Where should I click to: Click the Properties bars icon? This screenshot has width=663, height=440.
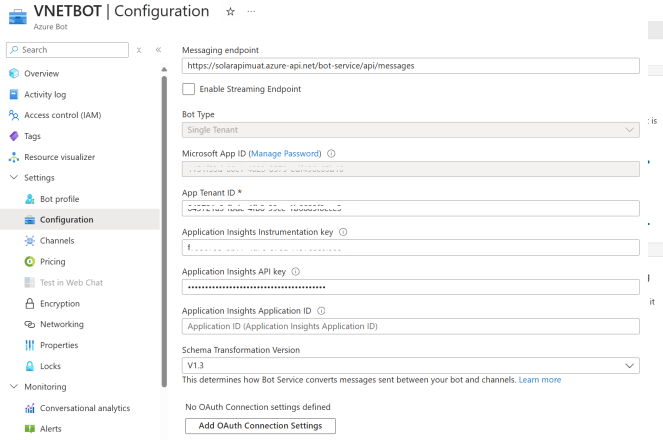pyautogui.click(x=30, y=345)
